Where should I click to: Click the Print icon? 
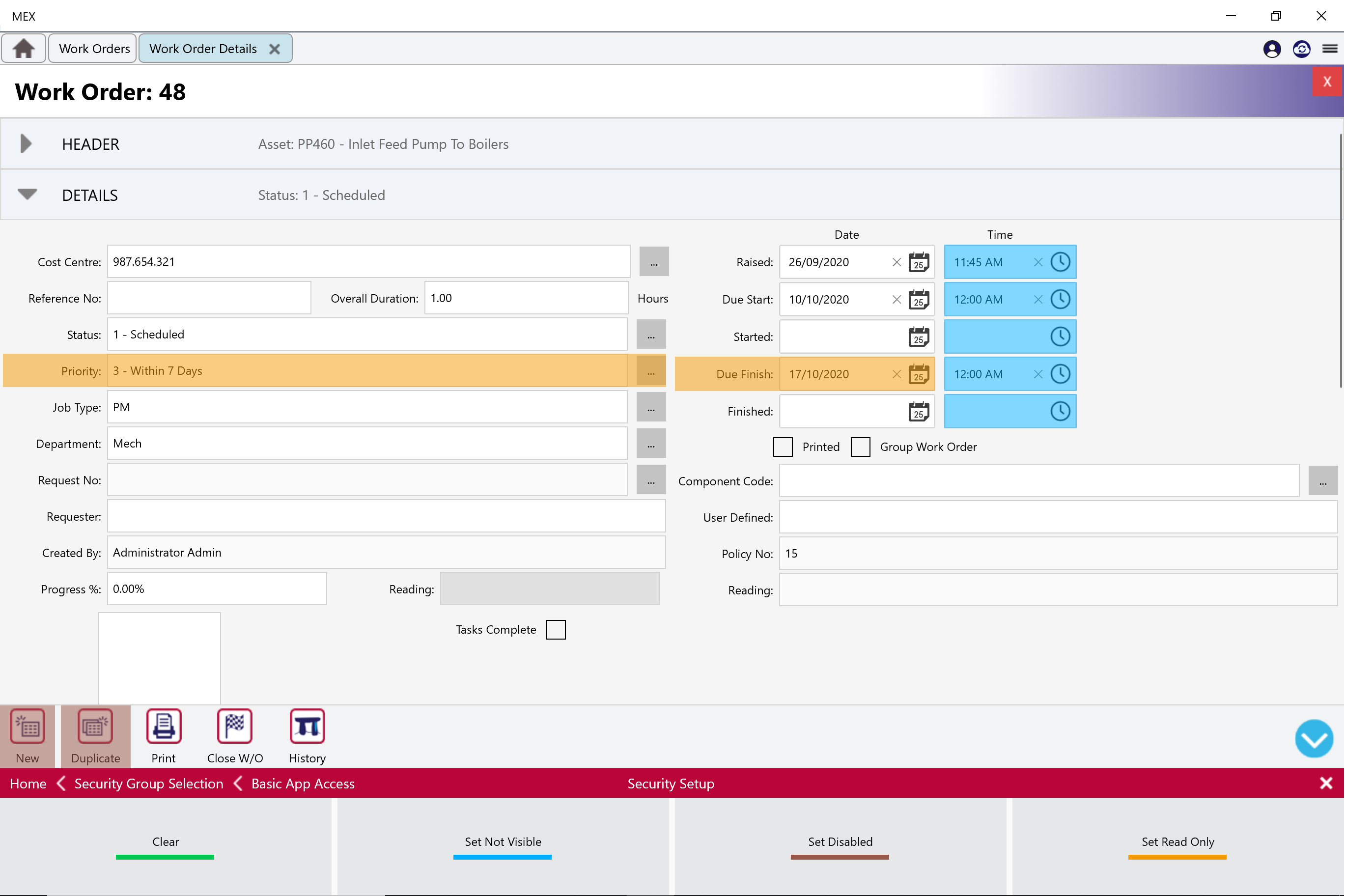point(164,727)
